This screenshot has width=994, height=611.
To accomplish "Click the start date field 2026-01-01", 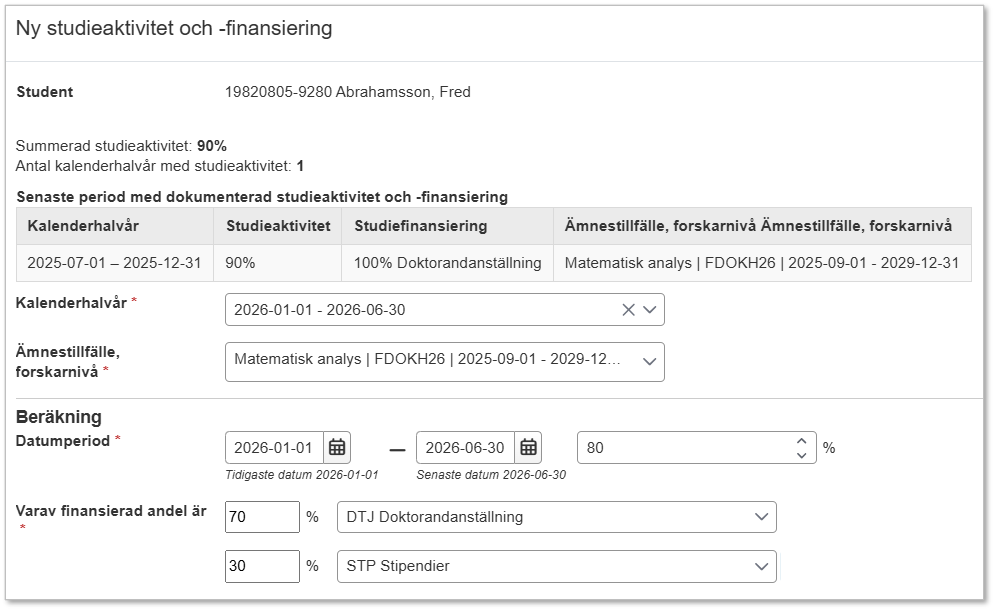I will [274, 447].
